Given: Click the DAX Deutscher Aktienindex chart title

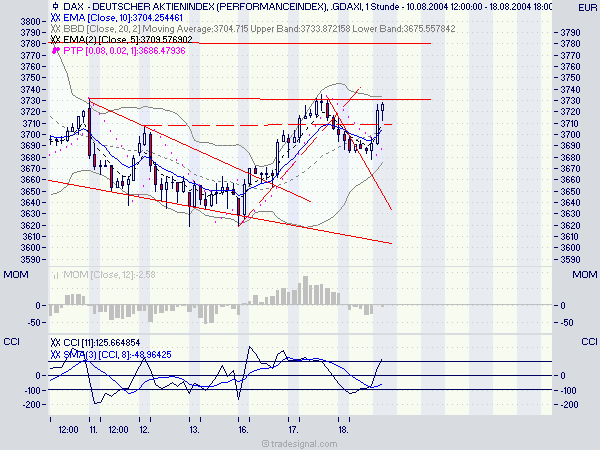Looking at the screenshot, I should tap(307, 7).
